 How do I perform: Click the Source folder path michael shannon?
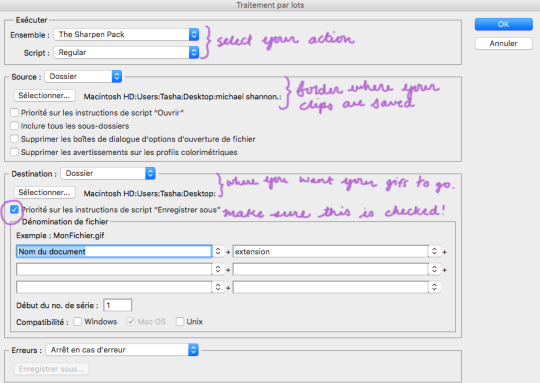[183, 97]
